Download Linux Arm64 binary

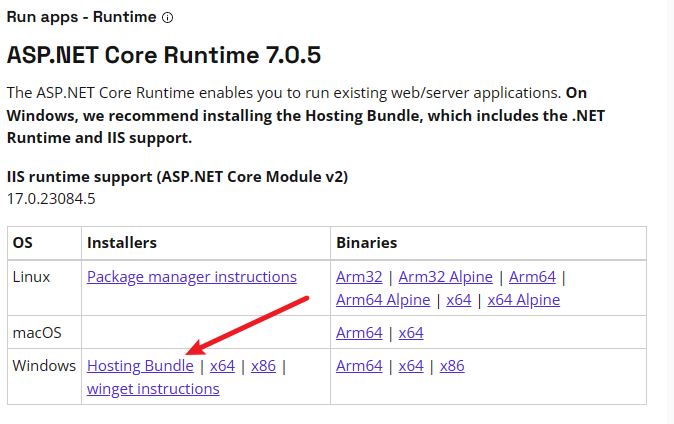pyautogui.click(x=532, y=277)
